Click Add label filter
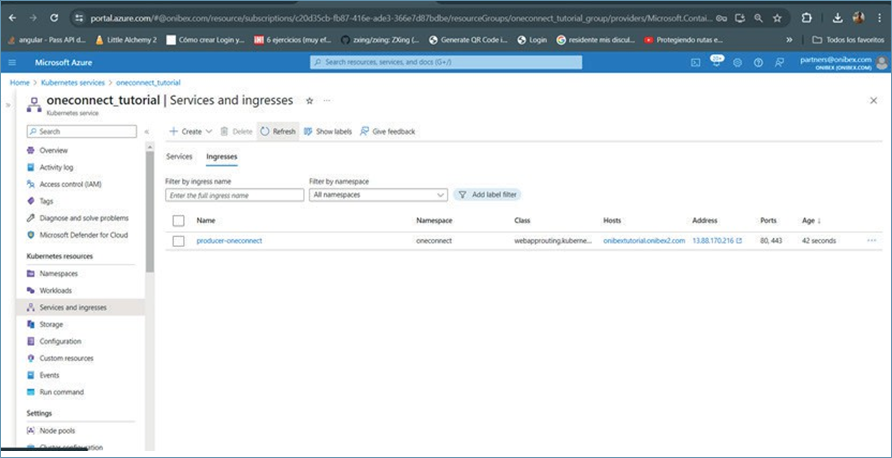The height and width of the screenshot is (458, 892). [x=487, y=195]
